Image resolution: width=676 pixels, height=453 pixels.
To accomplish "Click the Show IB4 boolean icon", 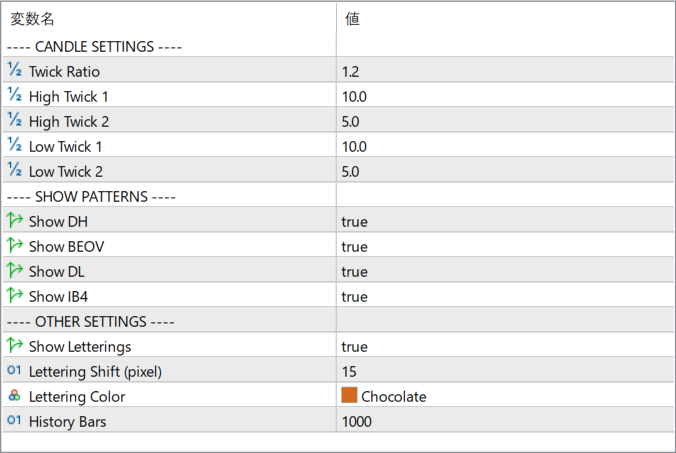I will point(14,296).
